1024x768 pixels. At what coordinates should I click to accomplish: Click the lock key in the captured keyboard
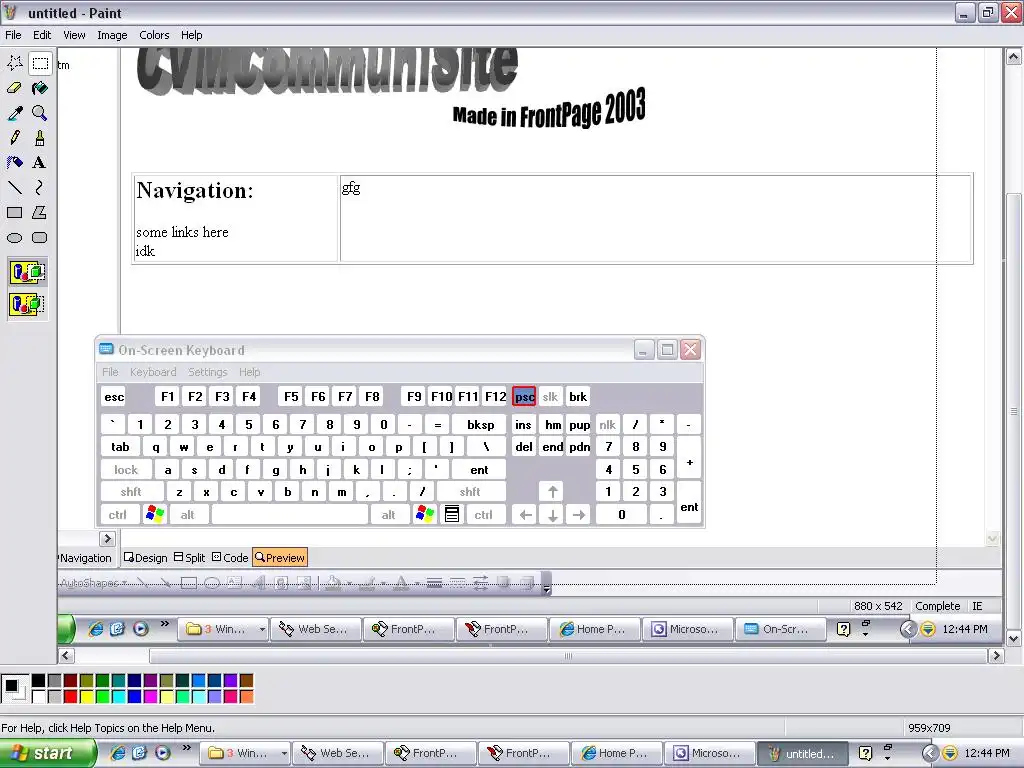(x=126, y=470)
